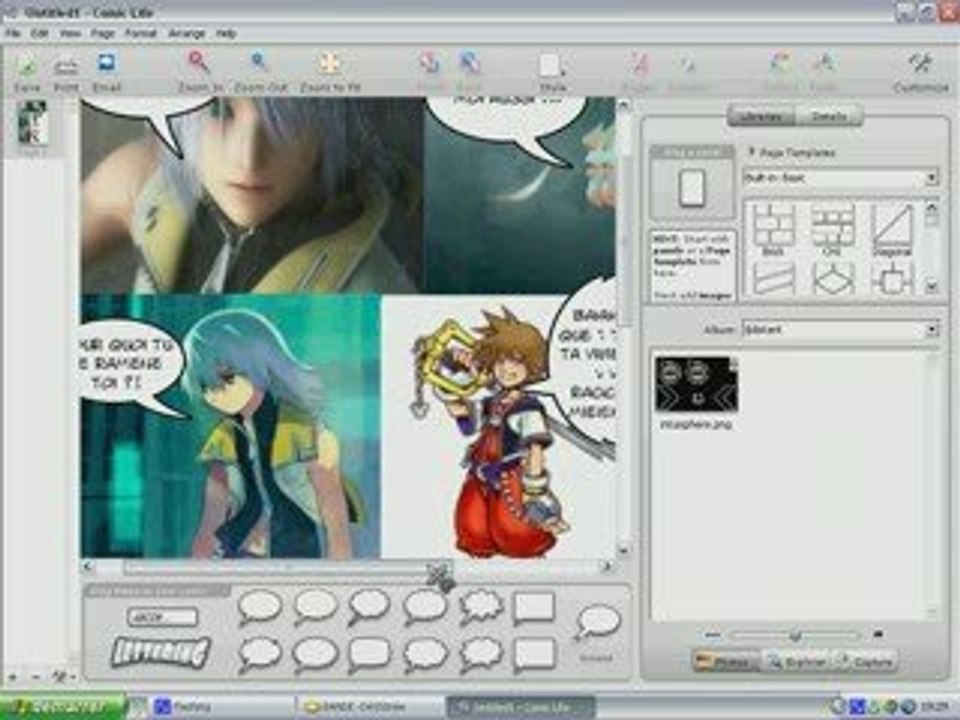Viewport: 960px width, 720px height.
Task: Click the add page plus button
Action: tap(13, 677)
